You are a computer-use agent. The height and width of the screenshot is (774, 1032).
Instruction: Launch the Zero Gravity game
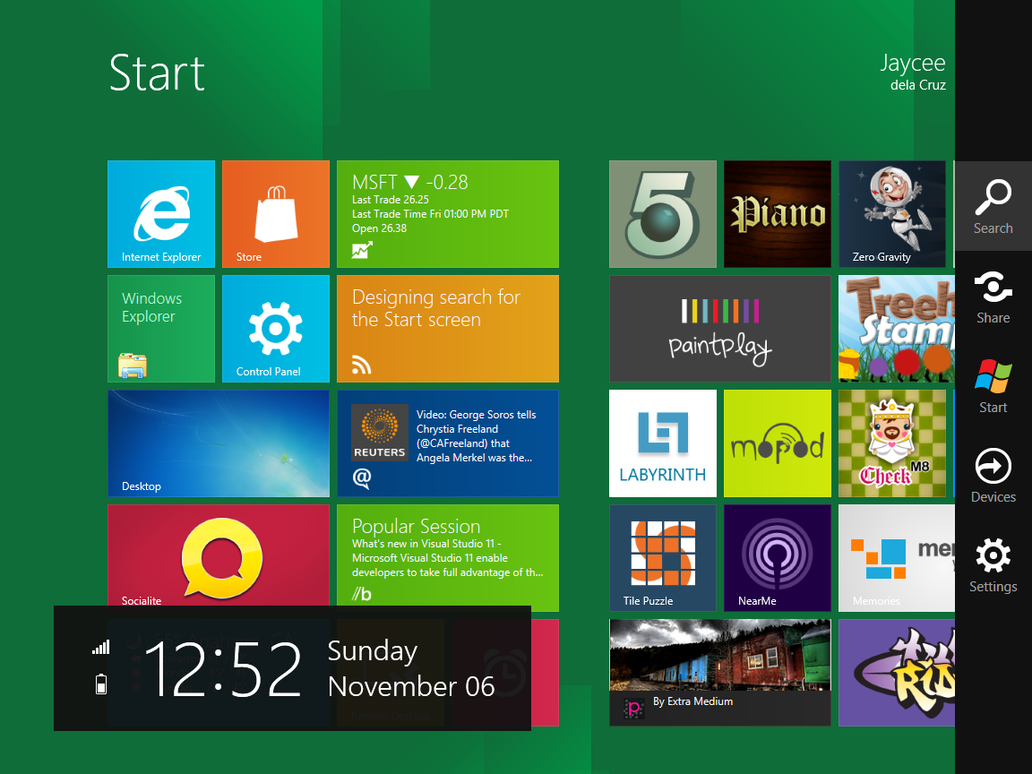pyautogui.click(x=892, y=214)
